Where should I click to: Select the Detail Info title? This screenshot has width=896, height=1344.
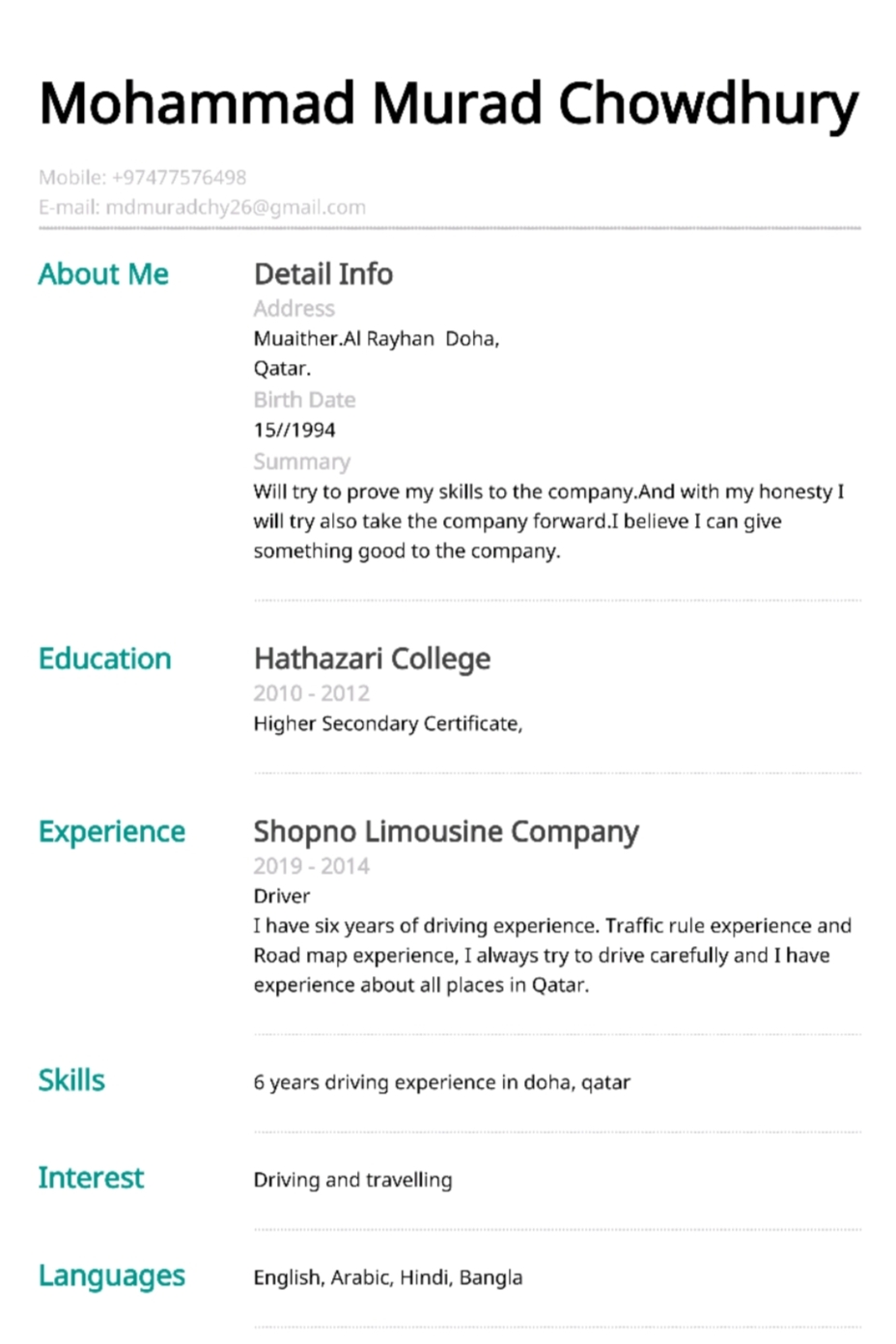coord(323,274)
